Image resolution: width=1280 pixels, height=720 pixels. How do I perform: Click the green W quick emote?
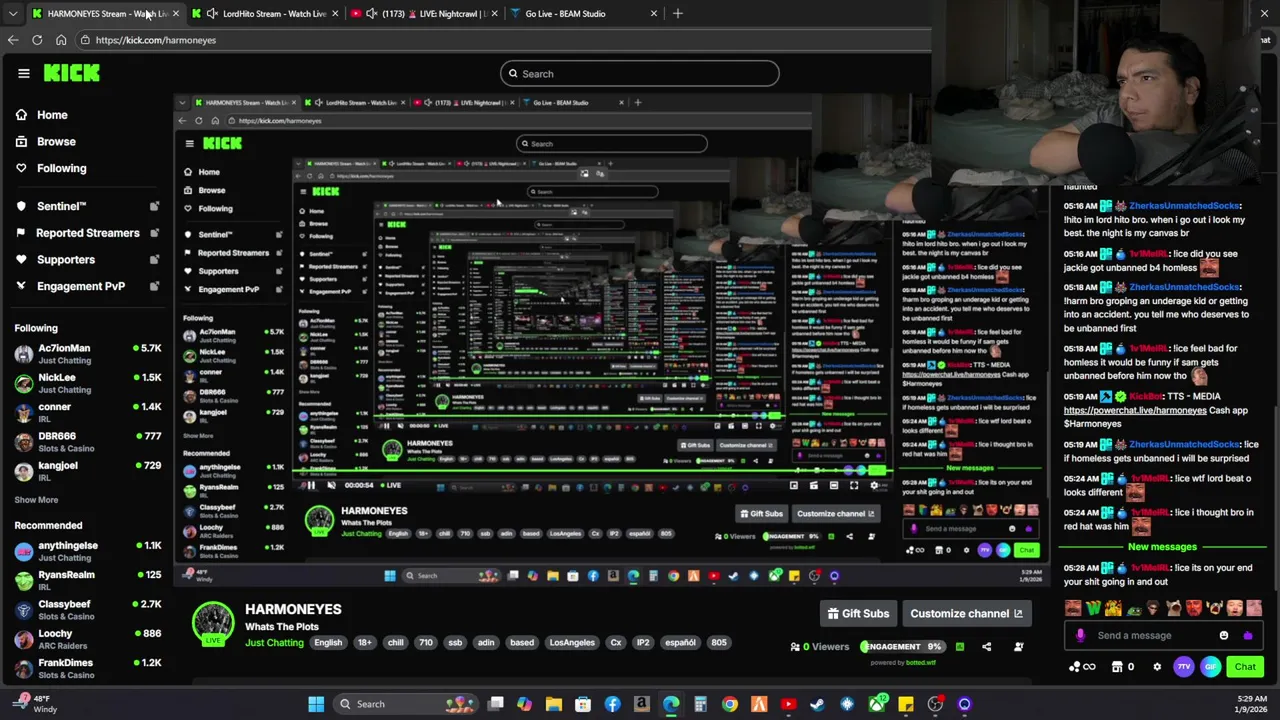tap(1093, 608)
